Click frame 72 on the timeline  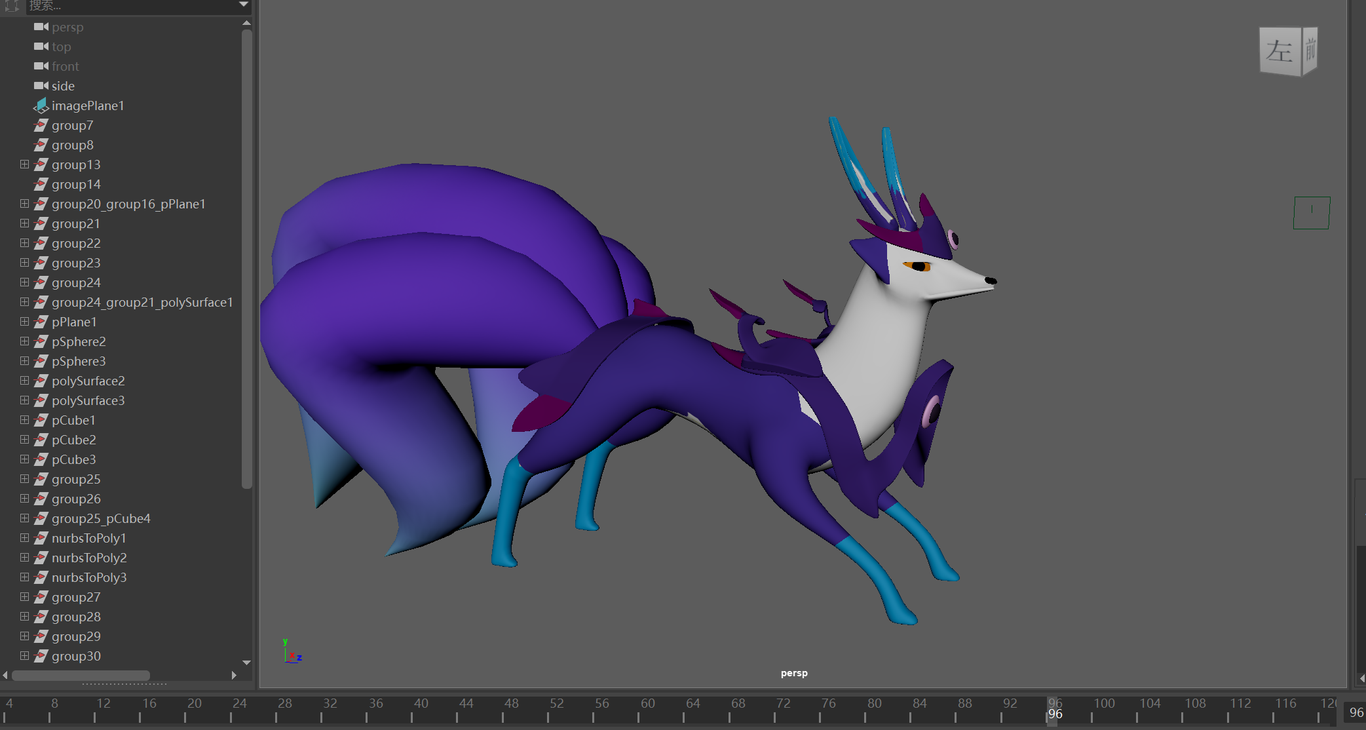(783, 704)
